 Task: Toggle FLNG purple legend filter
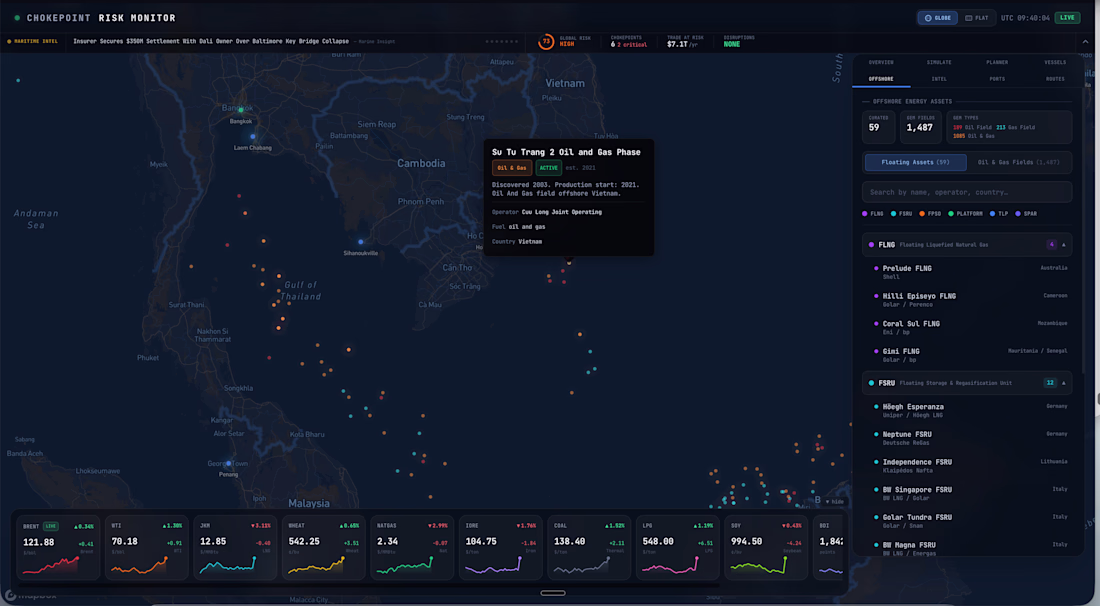tap(873, 214)
